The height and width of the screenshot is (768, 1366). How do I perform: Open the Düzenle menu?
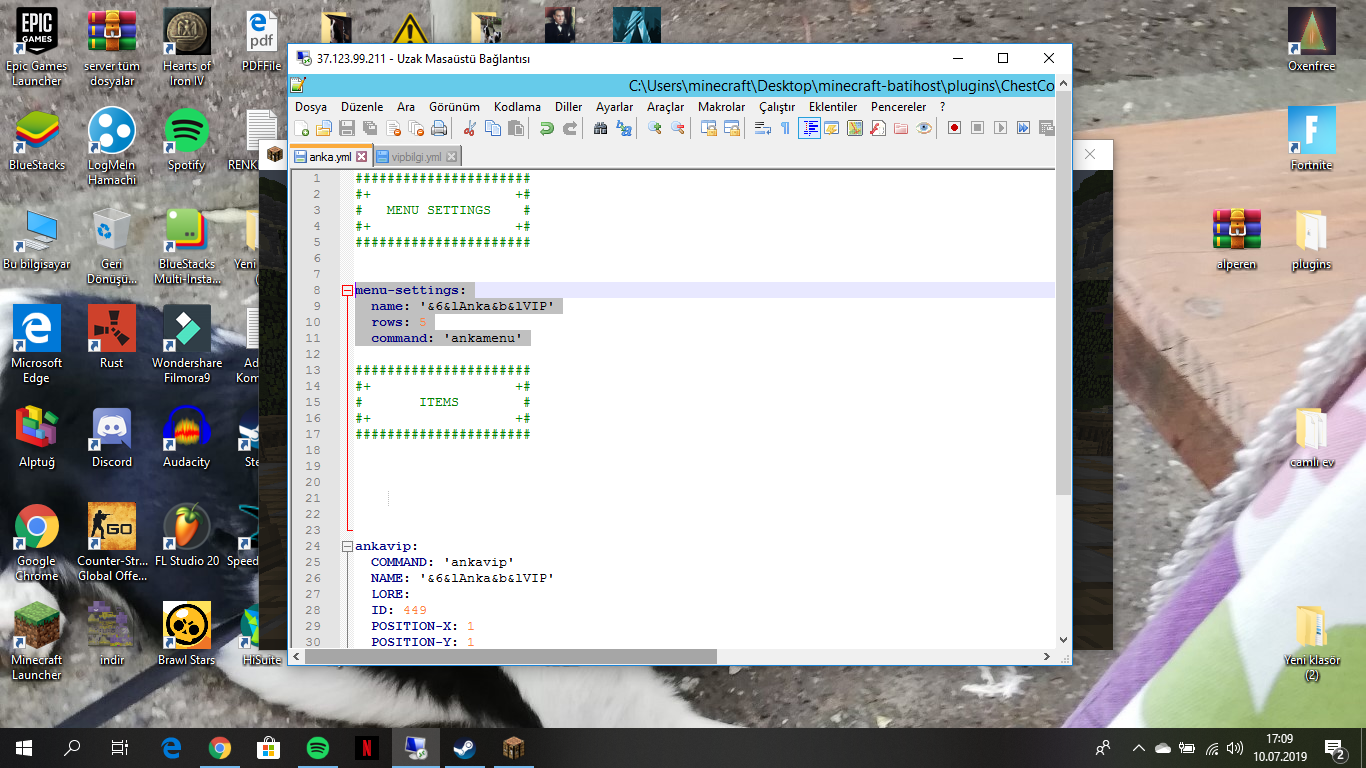click(362, 107)
